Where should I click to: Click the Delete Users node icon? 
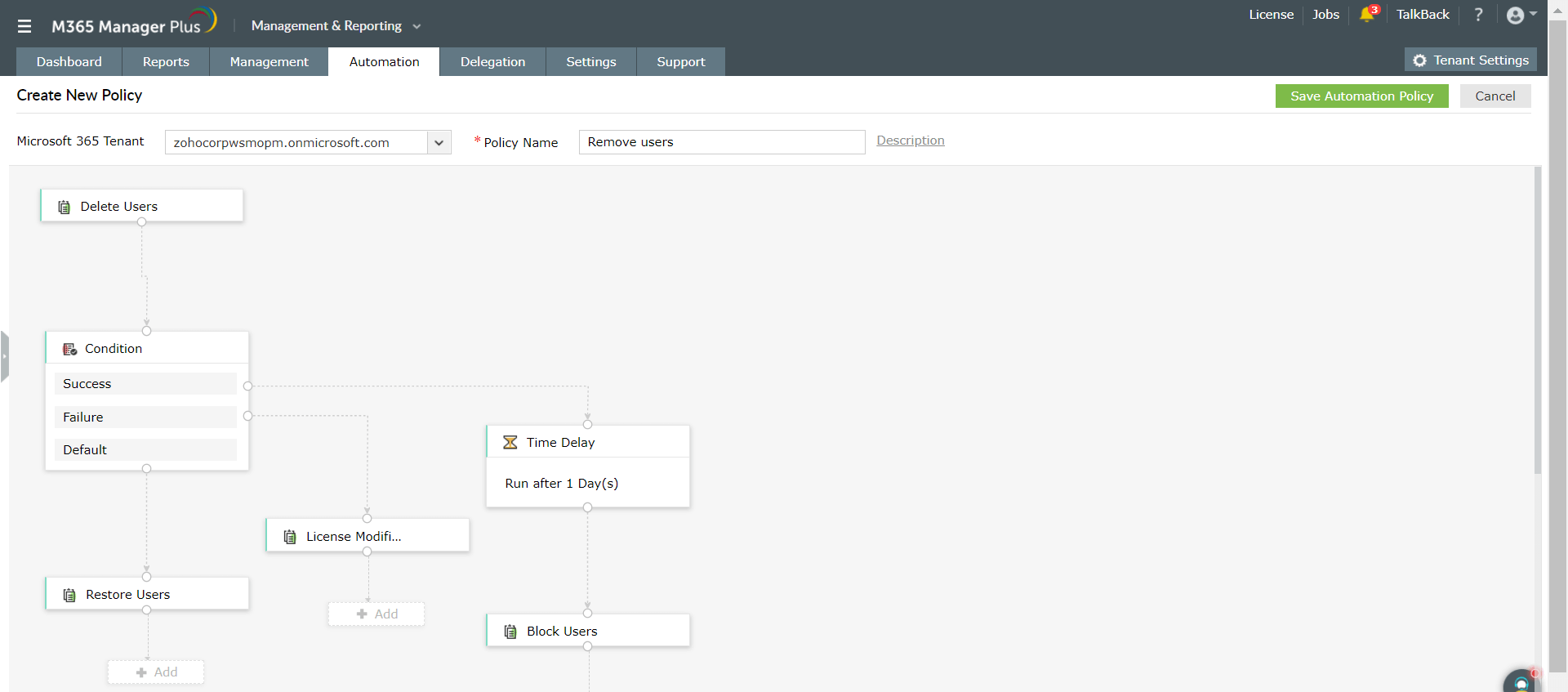point(64,207)
